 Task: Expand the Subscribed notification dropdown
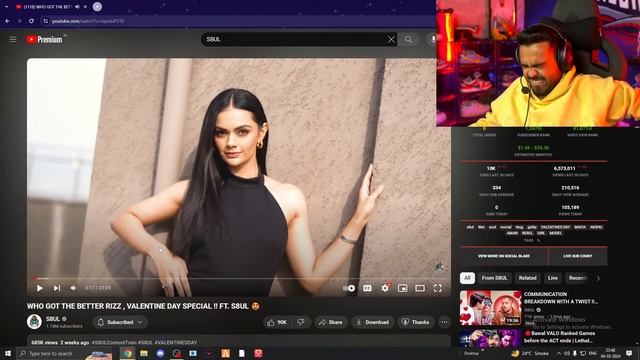(x=120, y=322)
